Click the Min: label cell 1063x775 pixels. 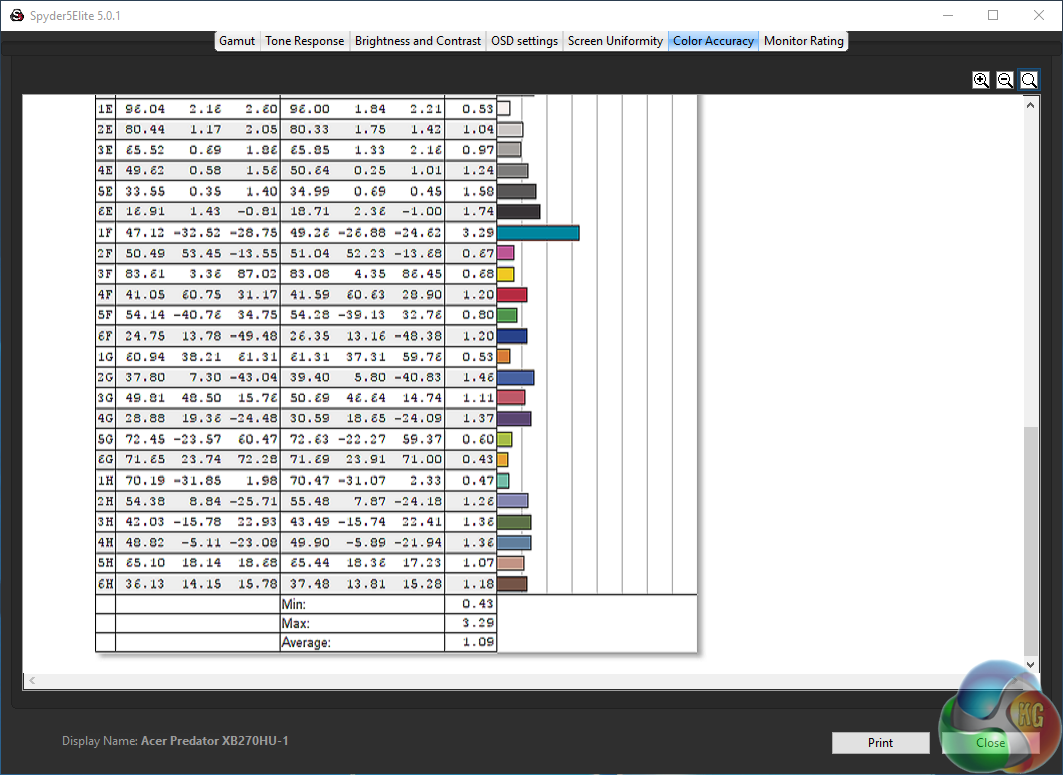click(x=362, y=603)
